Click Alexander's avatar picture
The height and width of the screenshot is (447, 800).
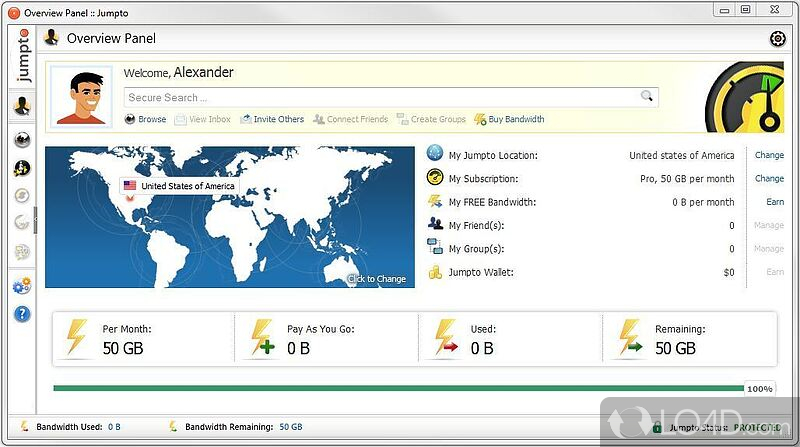tap(83, 98)
